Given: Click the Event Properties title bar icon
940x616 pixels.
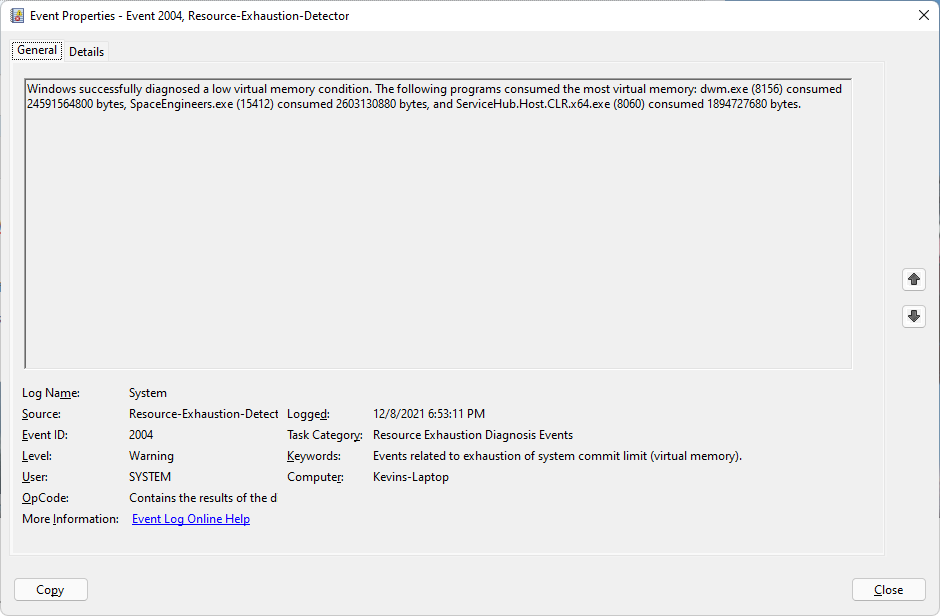Looking at the screenshot, I should 17,16.
